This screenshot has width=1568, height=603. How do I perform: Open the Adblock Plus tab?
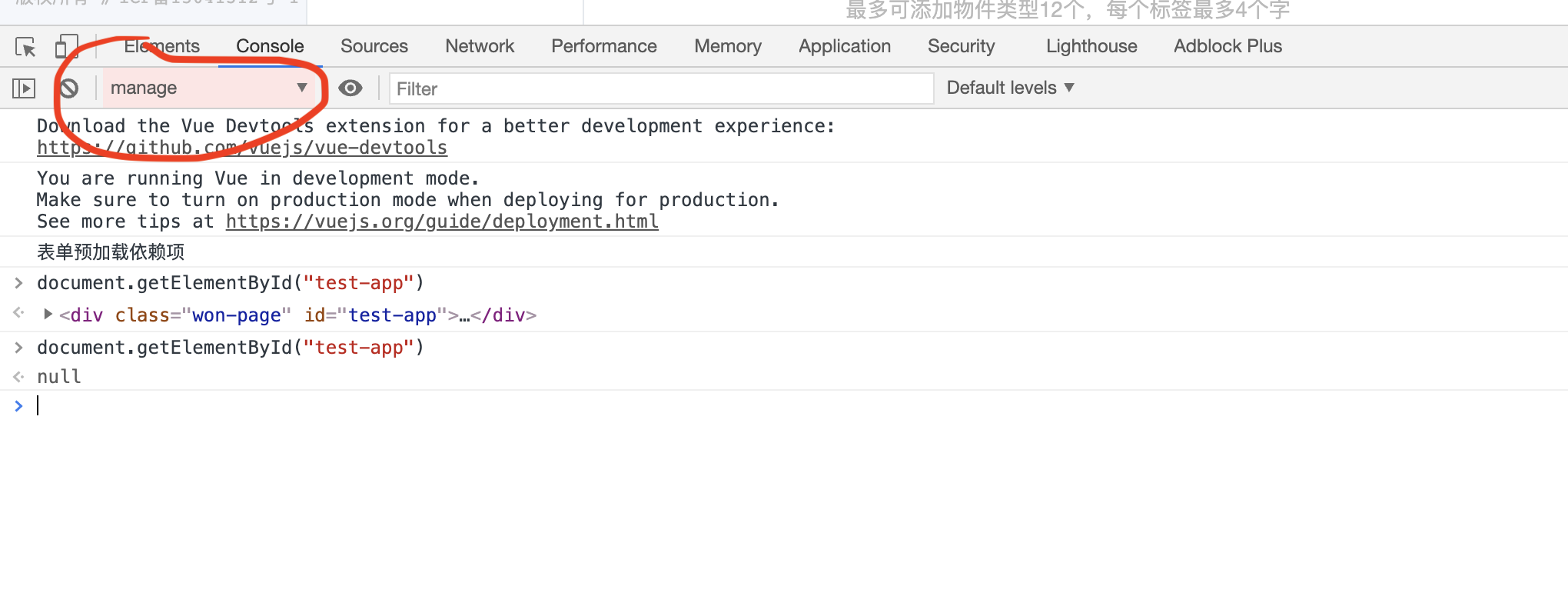pos(1227,46)
